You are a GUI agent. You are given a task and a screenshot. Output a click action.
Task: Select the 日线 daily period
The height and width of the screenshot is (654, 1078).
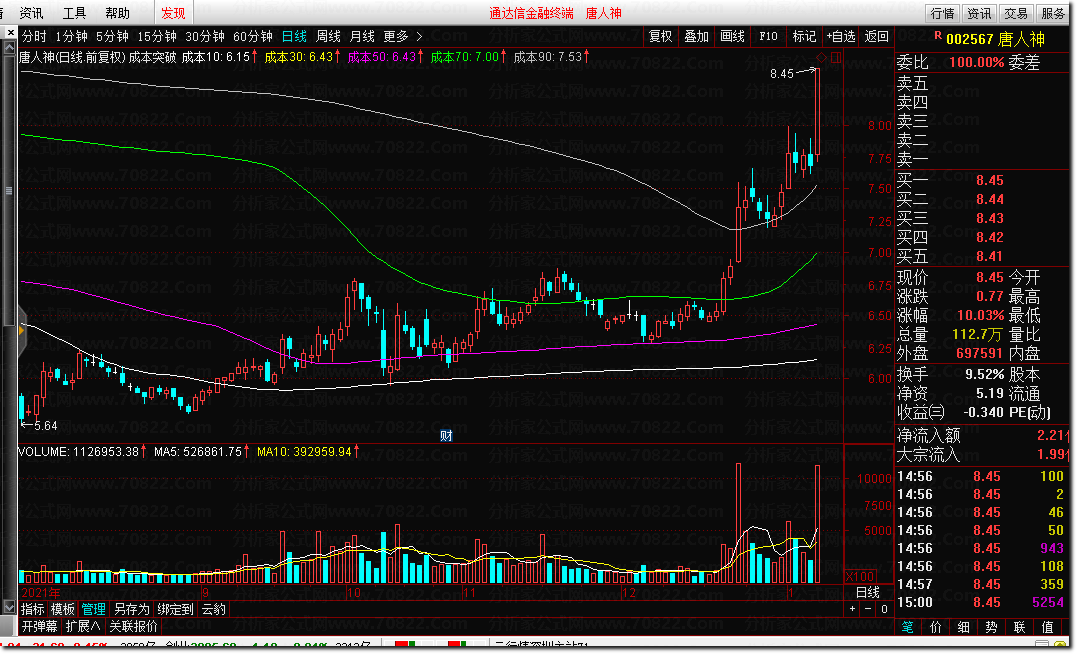[294, 36]
